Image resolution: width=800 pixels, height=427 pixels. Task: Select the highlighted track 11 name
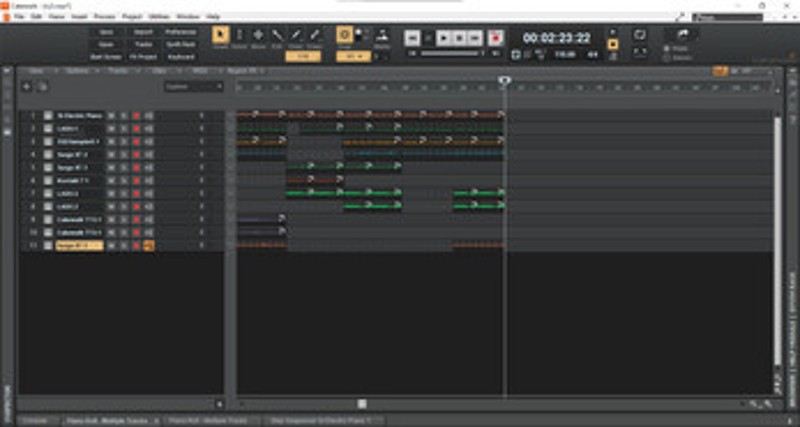[80, 245]
